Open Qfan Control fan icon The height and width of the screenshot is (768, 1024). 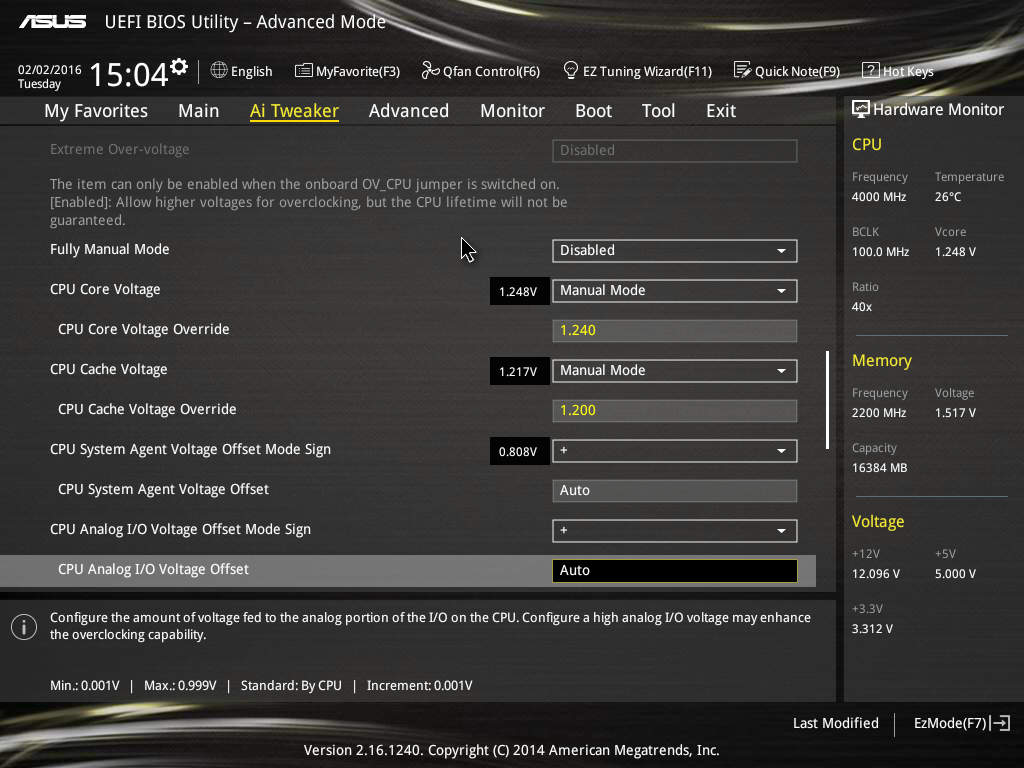click(x=430, y=70)
